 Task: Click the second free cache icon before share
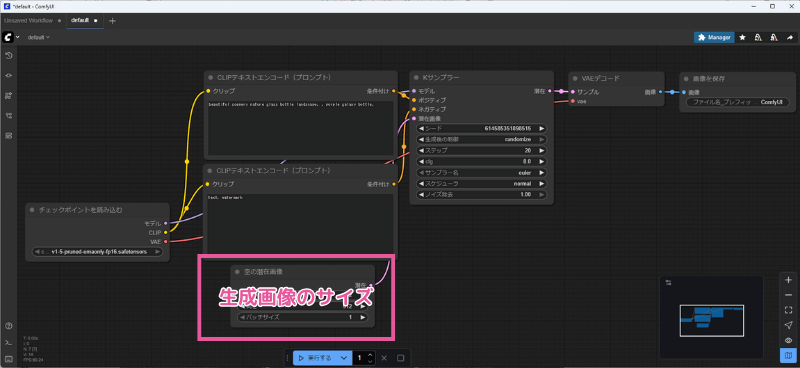(x=774, y=37)
